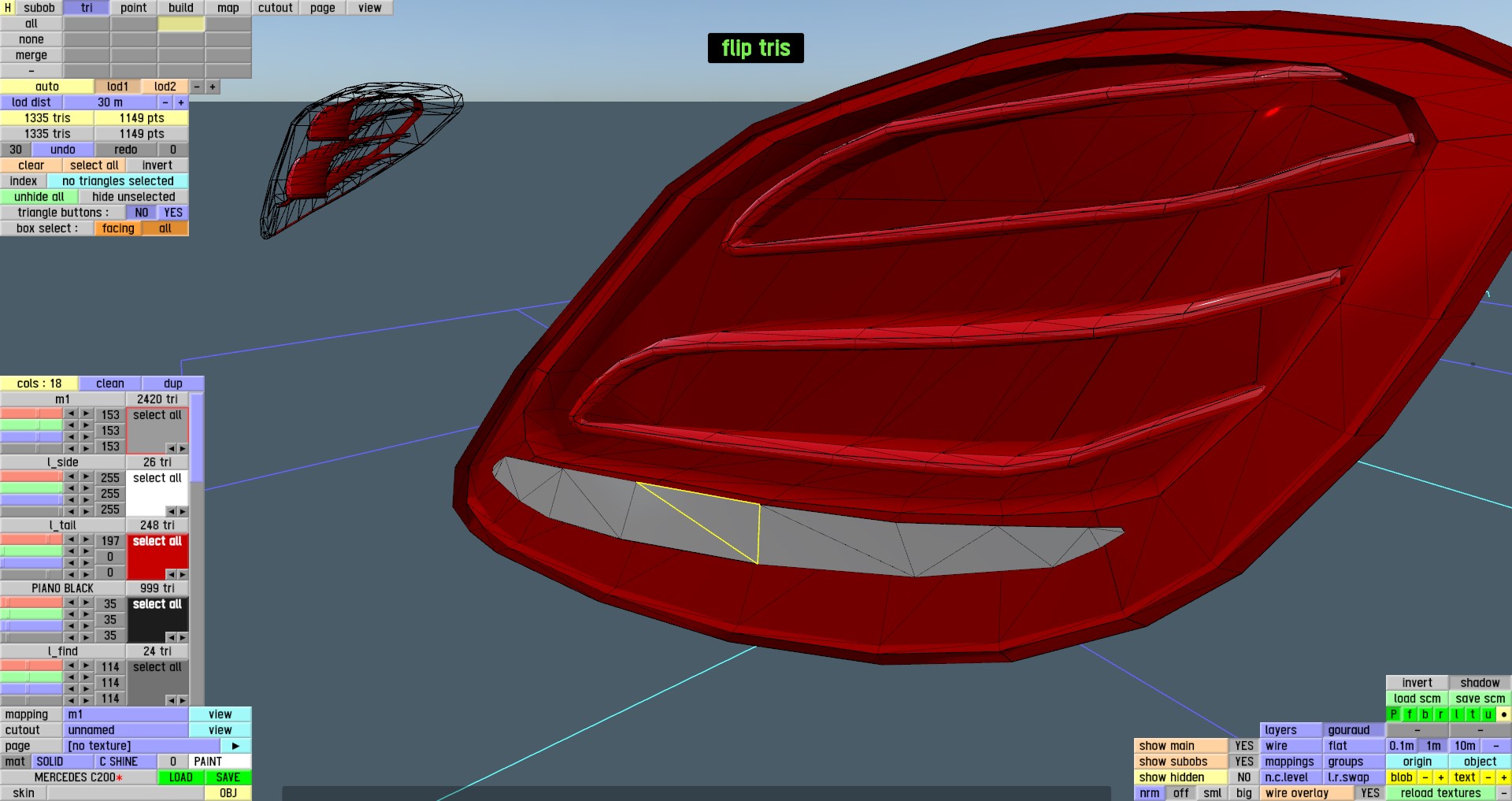Toggle the show main YES switch
Screen dimensions: 1512x801
[x=1244, y=746]
